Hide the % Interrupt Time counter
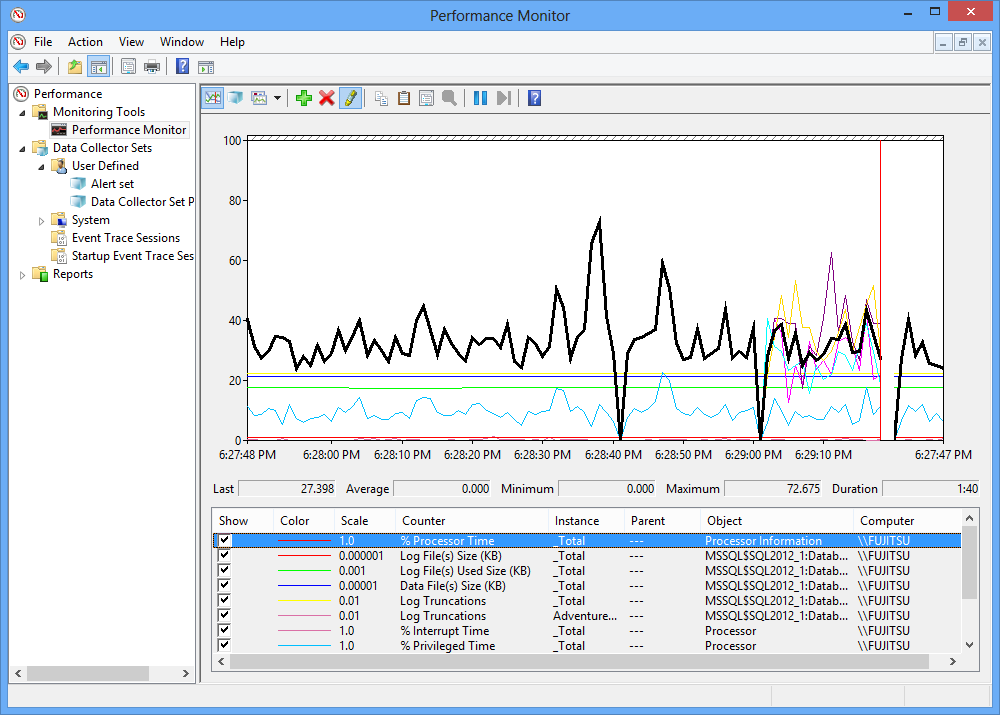This screenshot has height=715, width=1000. (224, 631)
